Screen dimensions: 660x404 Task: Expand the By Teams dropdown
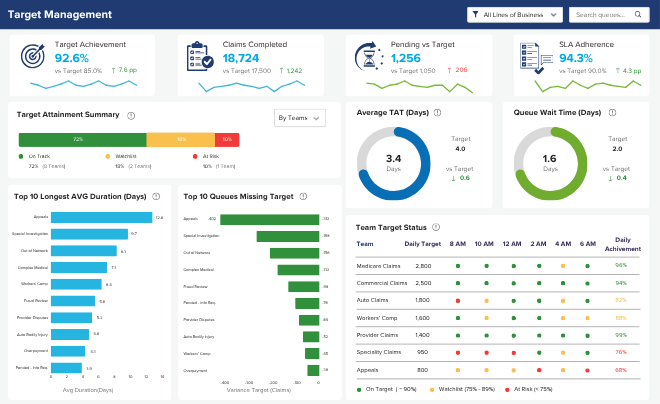pyautogui.click(x=300, y=118)
